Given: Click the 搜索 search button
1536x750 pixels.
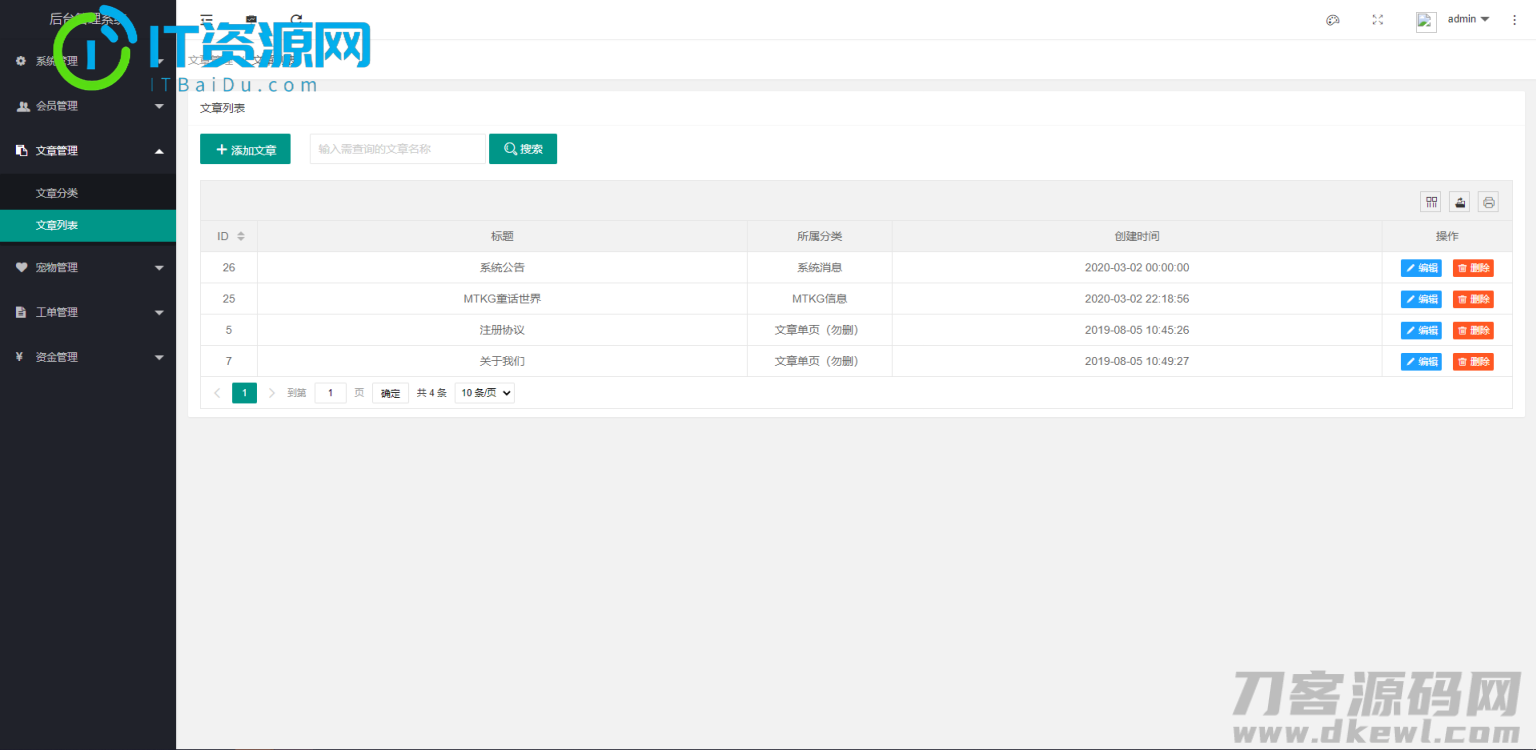Looking at the screenshot, I should [x=523, y=149].
